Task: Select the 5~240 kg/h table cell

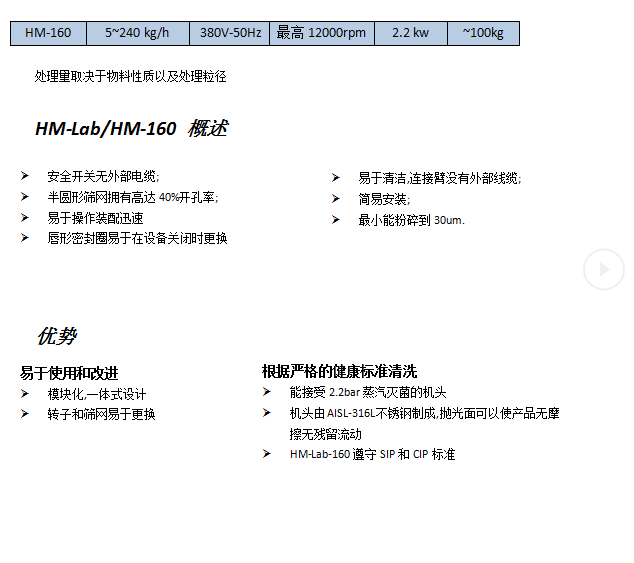Action: 138,33
